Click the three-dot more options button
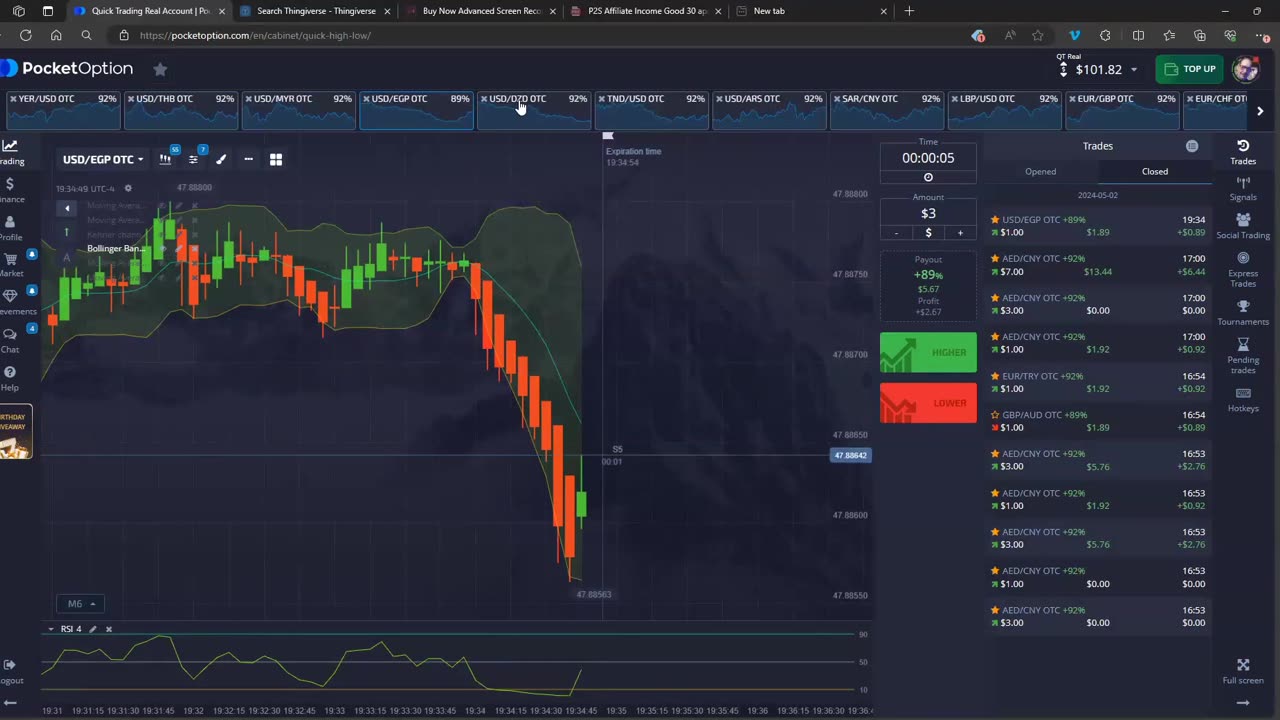This screenshot has width=1280, height=720. [248, 159]
